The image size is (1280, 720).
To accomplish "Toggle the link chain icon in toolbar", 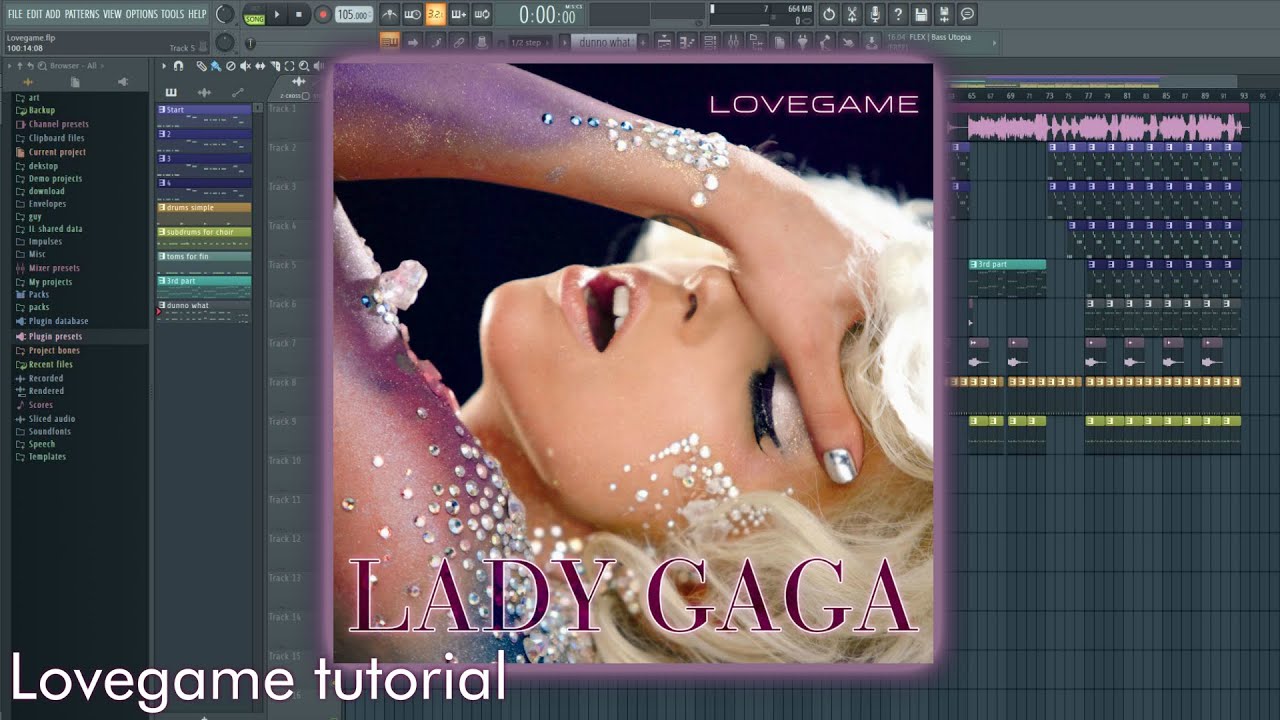I will tap(459, 42).
